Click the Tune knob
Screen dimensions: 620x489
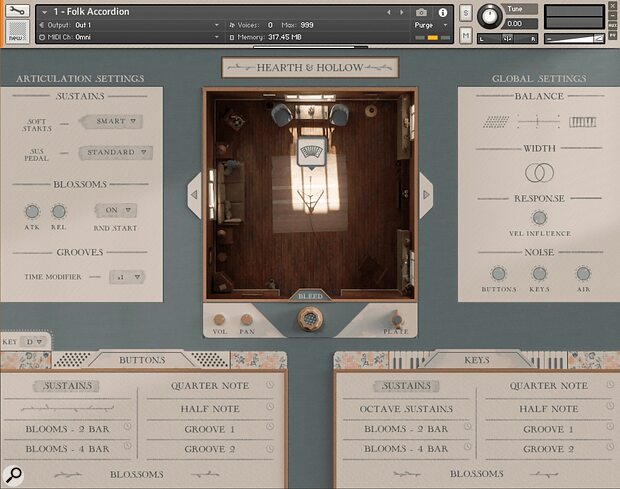point(490,17)
